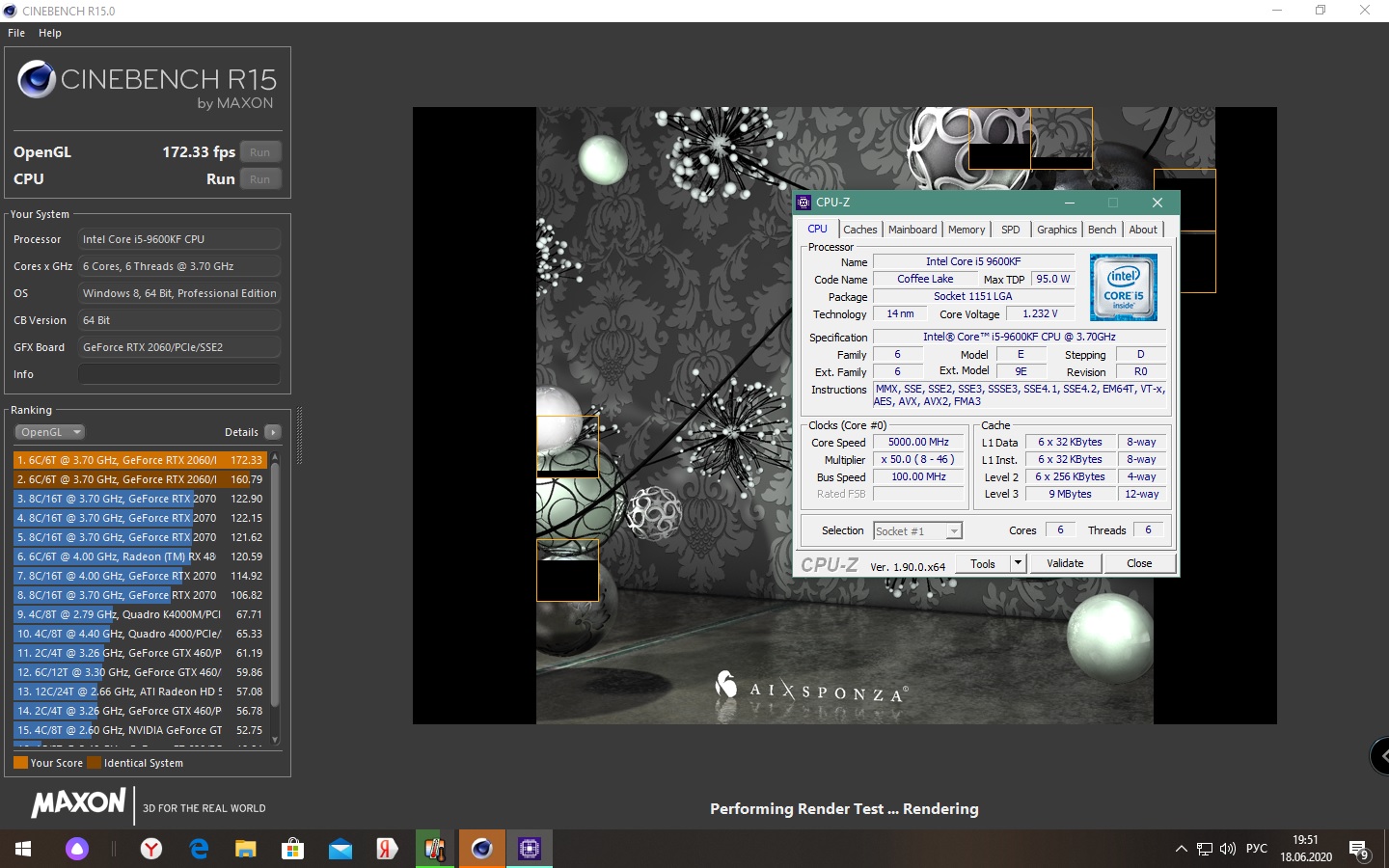Switch to the SPD tab in CPU-Z
The width and height of the screenshot is (1389, 868).
[1010, 230]
